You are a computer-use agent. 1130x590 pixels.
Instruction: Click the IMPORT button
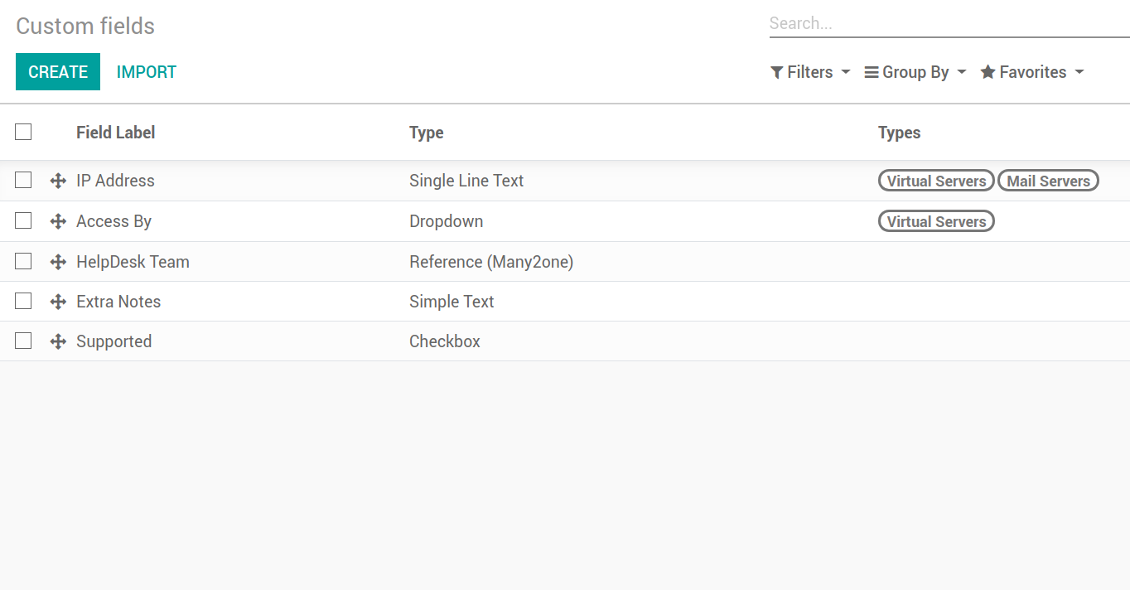(x=146, y=72)
